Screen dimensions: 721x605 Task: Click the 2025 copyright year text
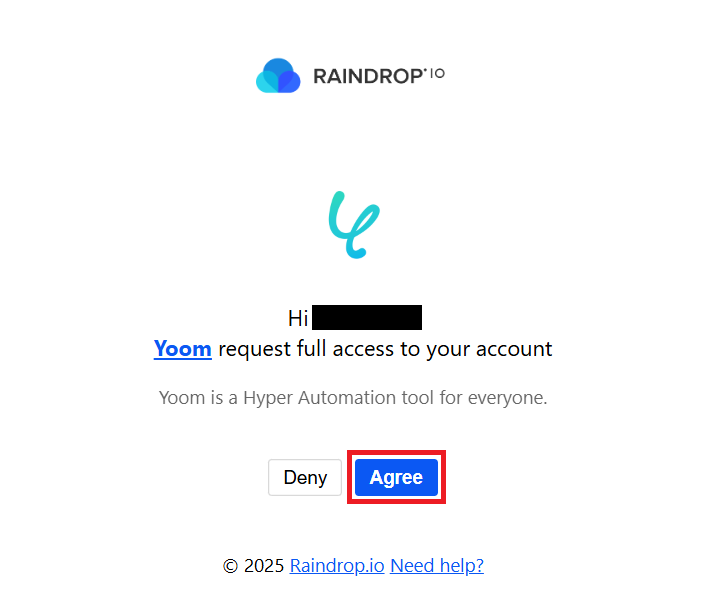pos(264,565)
